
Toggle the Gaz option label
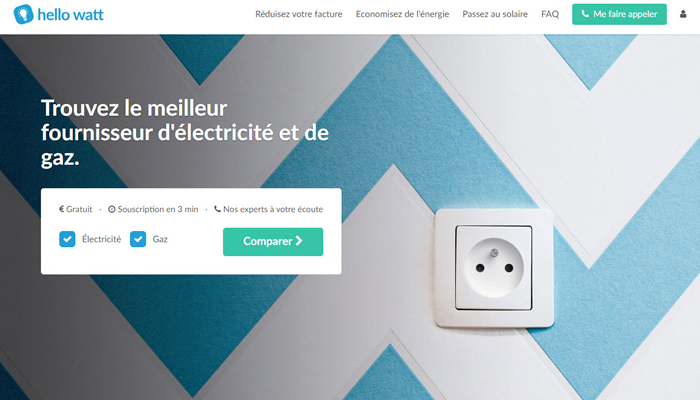(x=160, y=239)
